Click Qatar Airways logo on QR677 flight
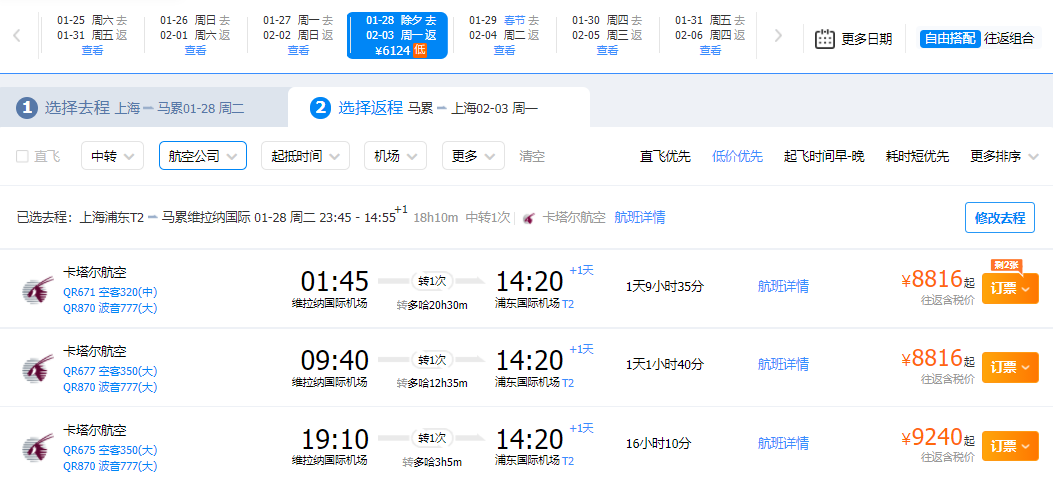 36,369
